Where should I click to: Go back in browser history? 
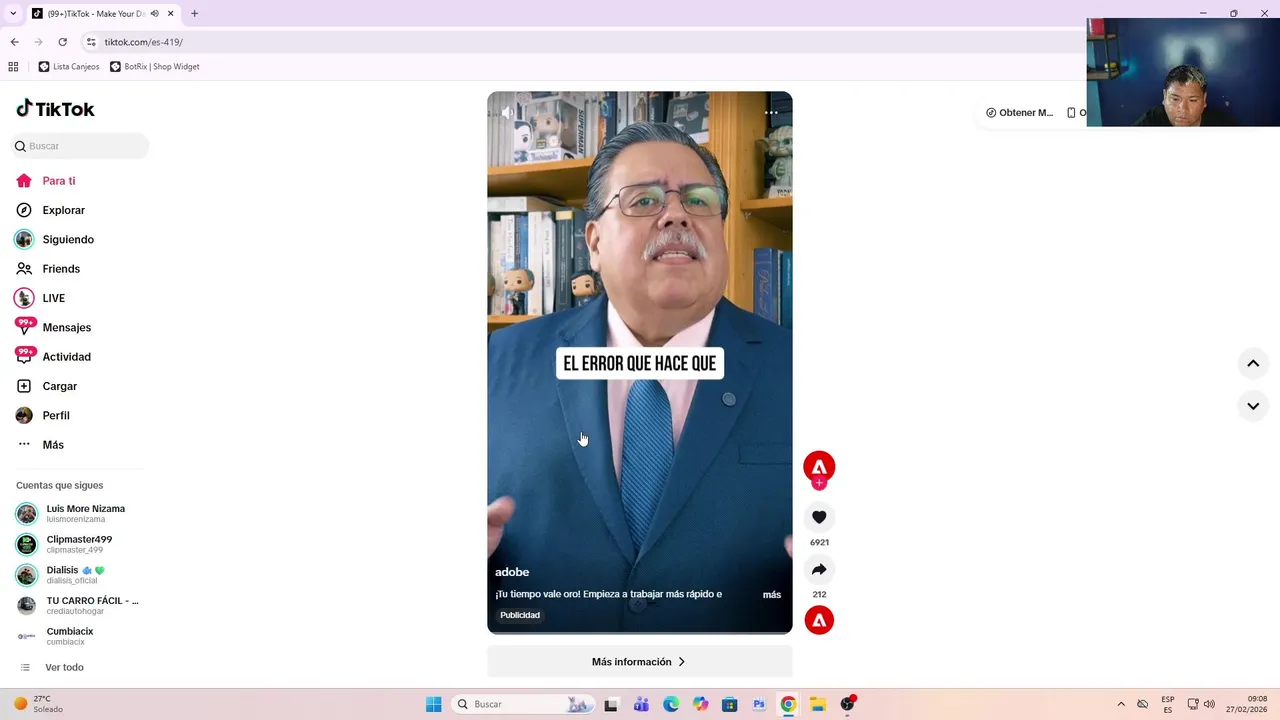14,42
